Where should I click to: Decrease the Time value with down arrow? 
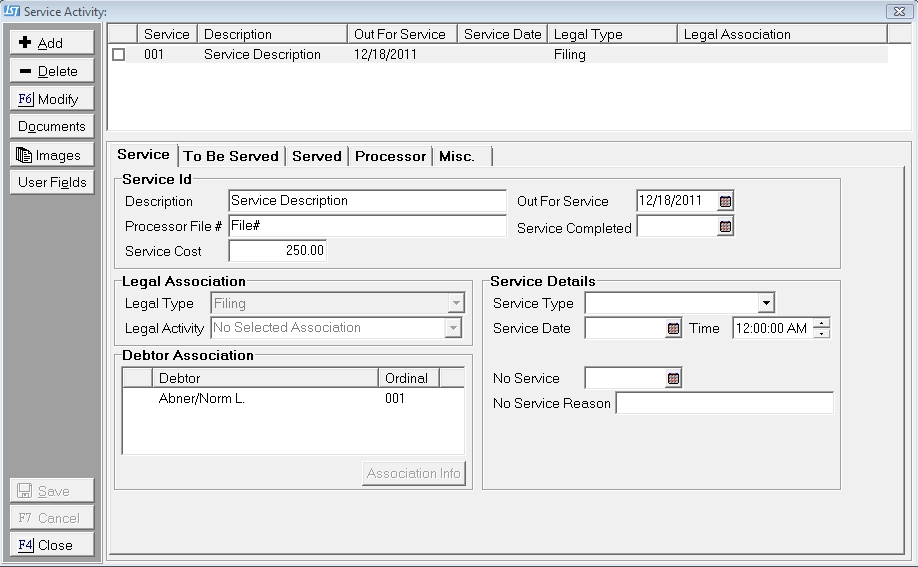click(821, 333)
